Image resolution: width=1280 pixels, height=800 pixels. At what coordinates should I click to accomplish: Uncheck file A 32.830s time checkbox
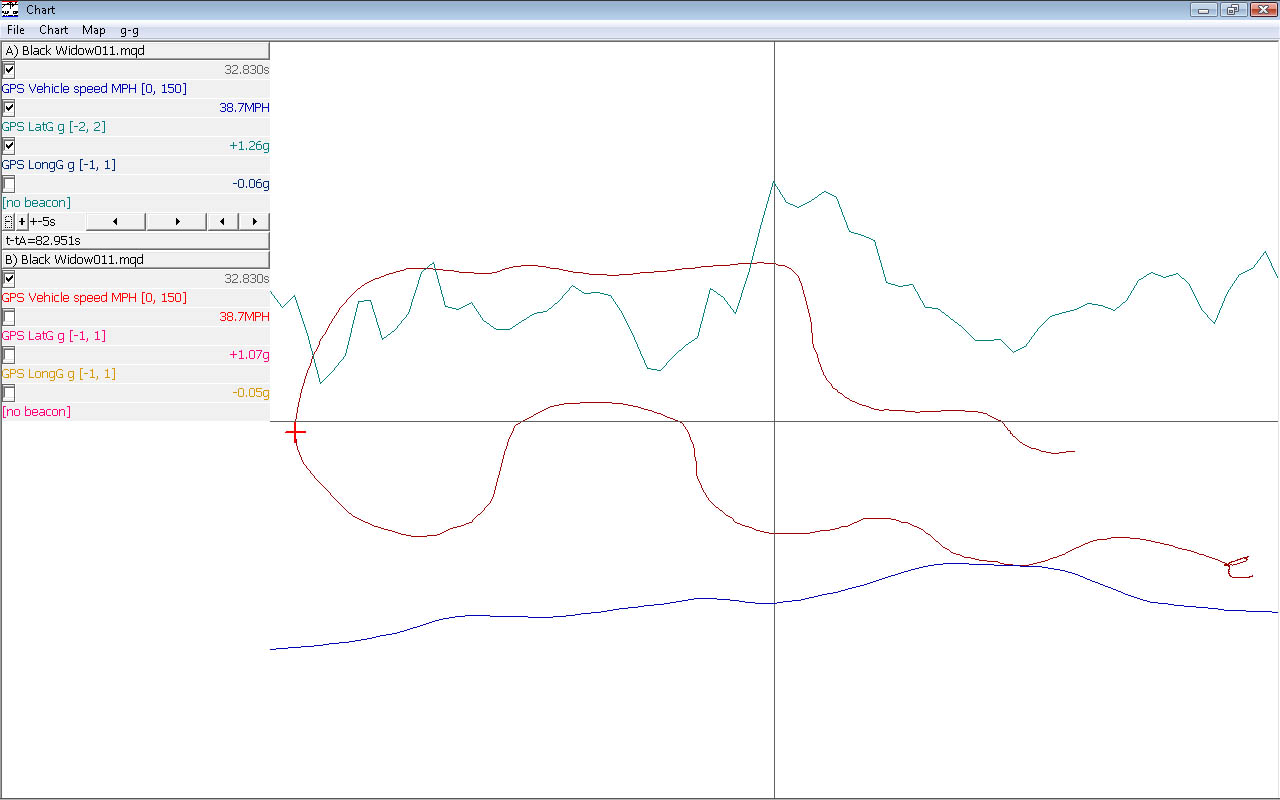pos(9,70)
